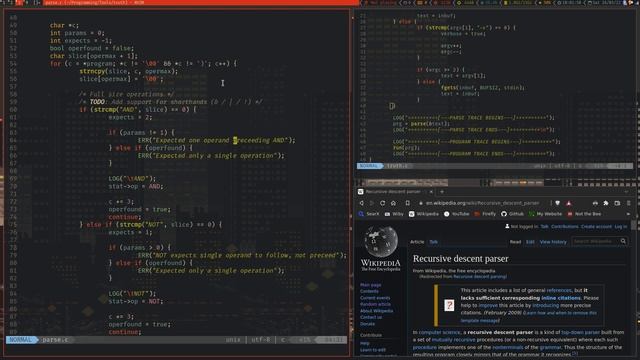Follow the 'Recursive descent parsing' redirect link
This screenshot has height=360, width=640.
(480, 276)
